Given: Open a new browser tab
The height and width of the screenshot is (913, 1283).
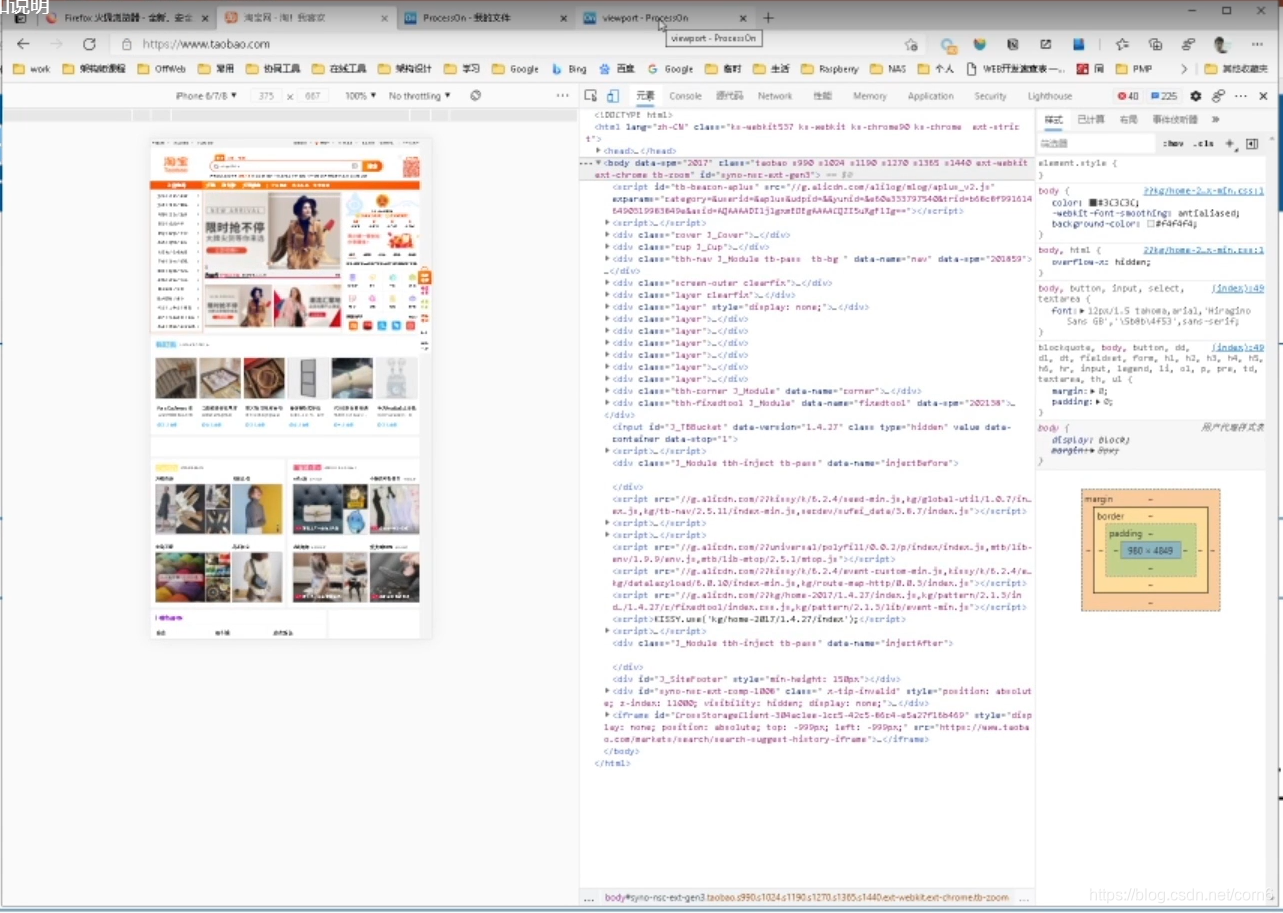Looking at the screenshot, I should (768, 18).
